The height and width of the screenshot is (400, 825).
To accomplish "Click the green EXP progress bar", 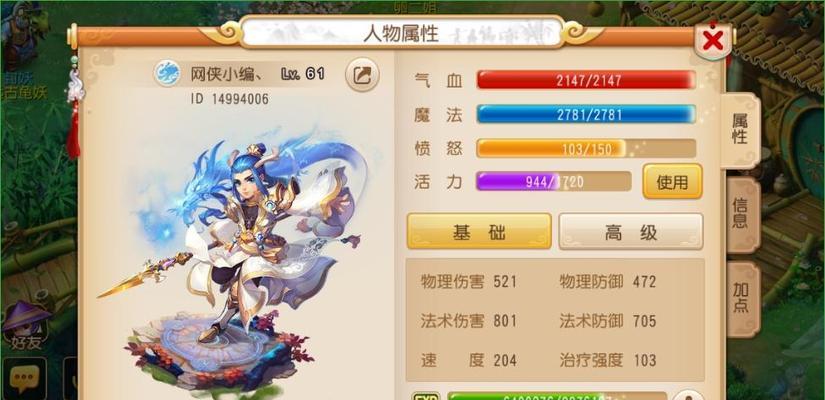I will (x=557, y=396).
